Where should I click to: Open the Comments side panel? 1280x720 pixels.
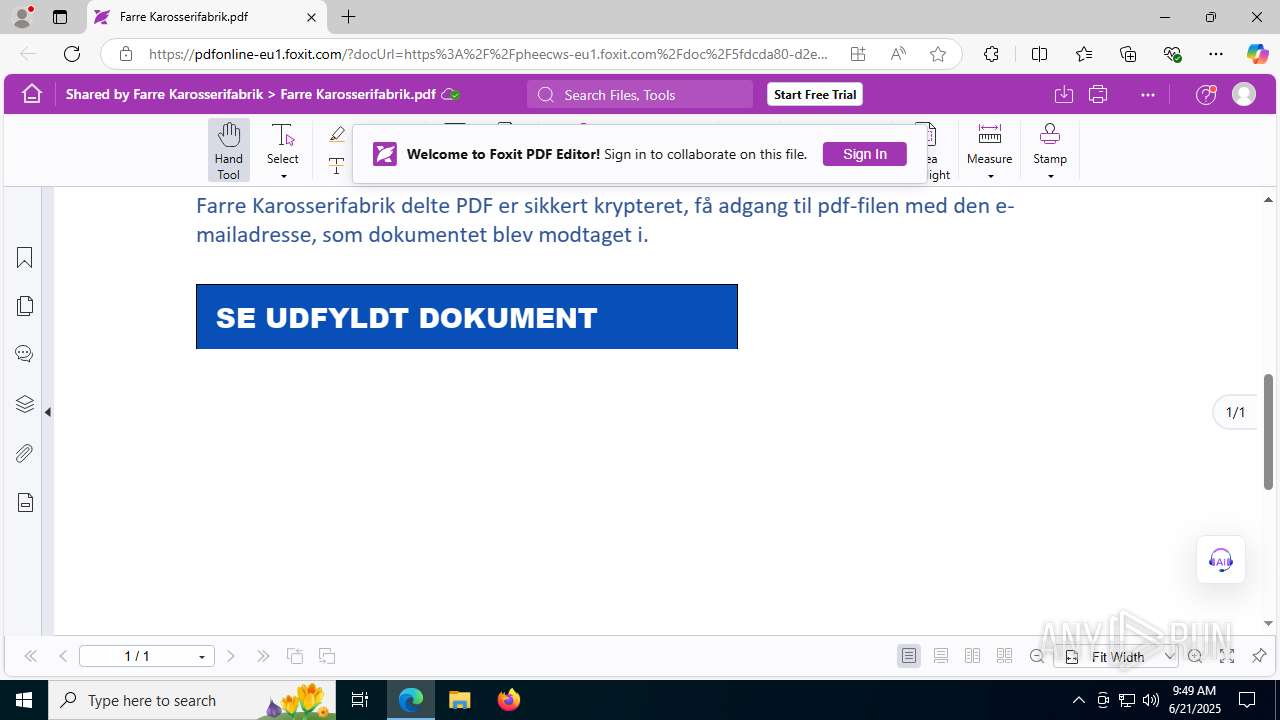pyautogui.click(x=25, y=354)
